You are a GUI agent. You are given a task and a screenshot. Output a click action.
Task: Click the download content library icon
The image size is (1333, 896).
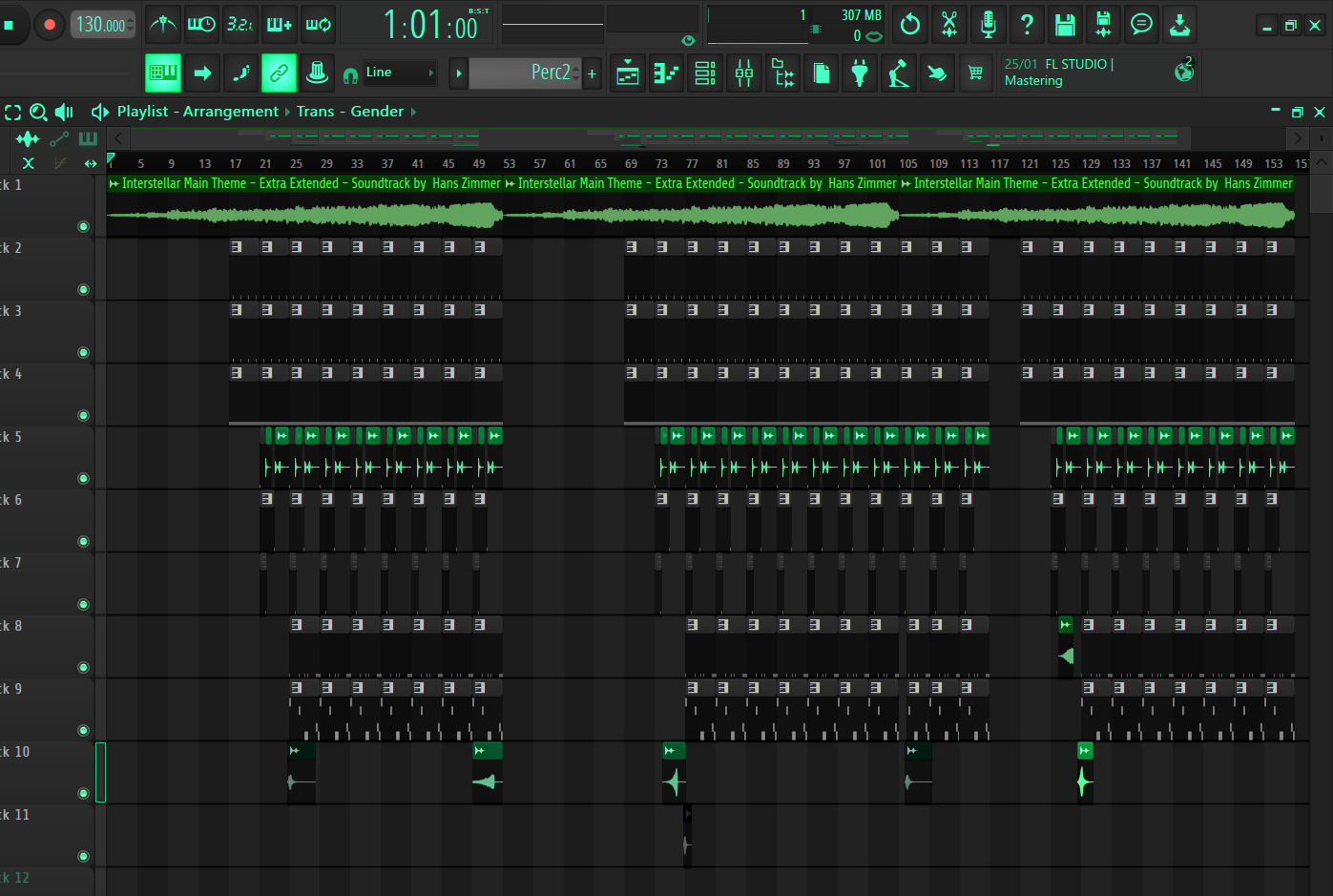[x=1179, y=25]
